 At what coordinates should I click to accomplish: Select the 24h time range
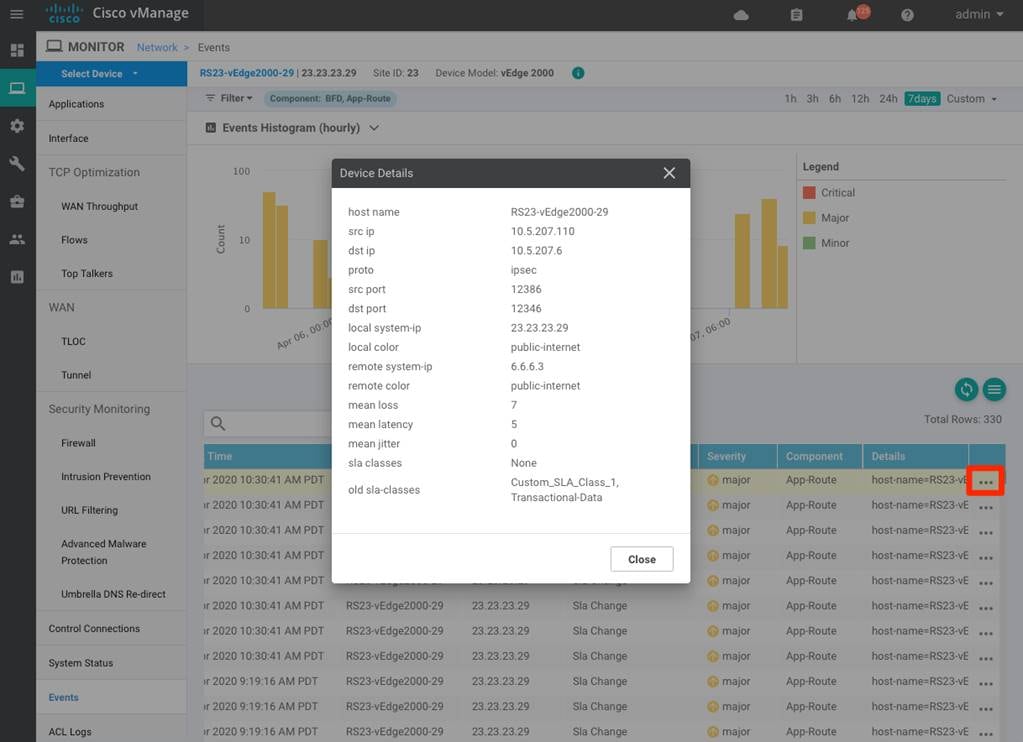coord(887,99)
